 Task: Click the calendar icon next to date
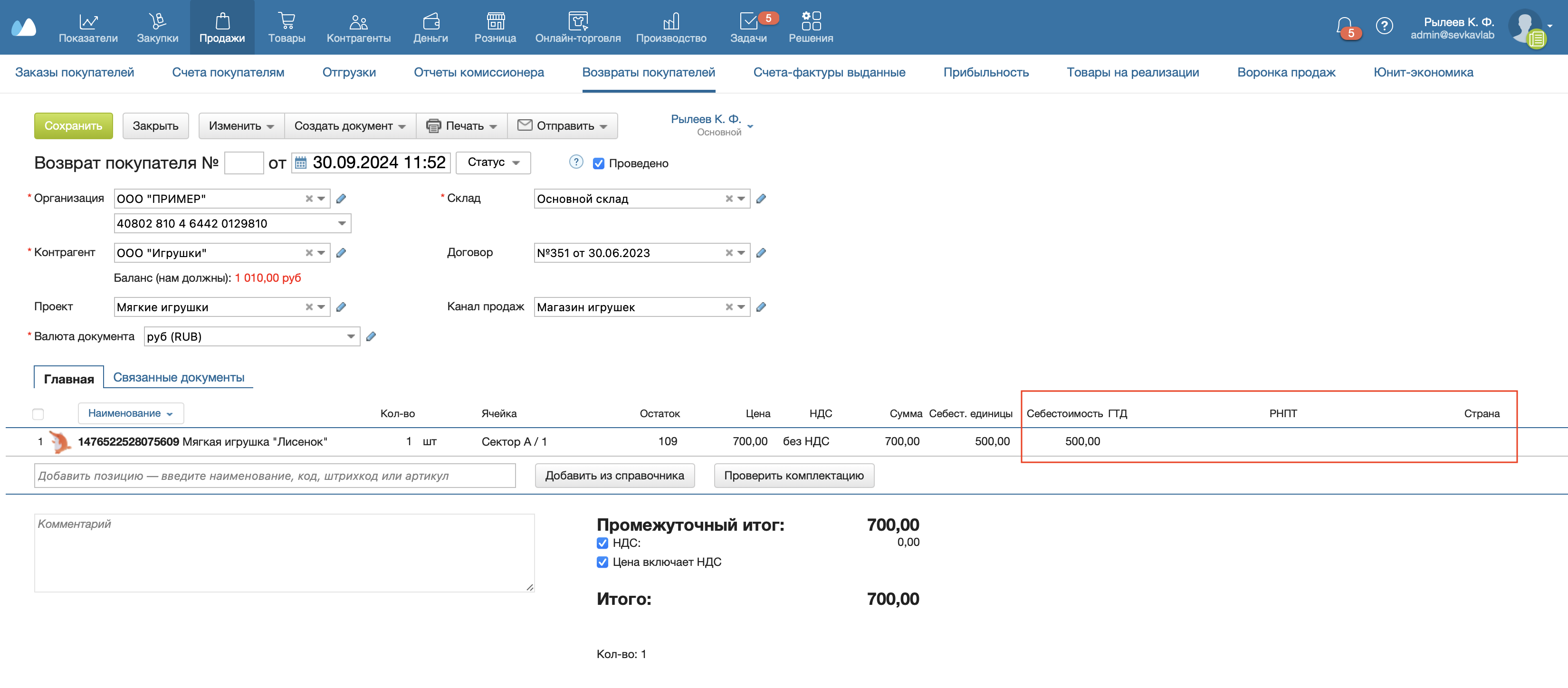coord(301,162)
